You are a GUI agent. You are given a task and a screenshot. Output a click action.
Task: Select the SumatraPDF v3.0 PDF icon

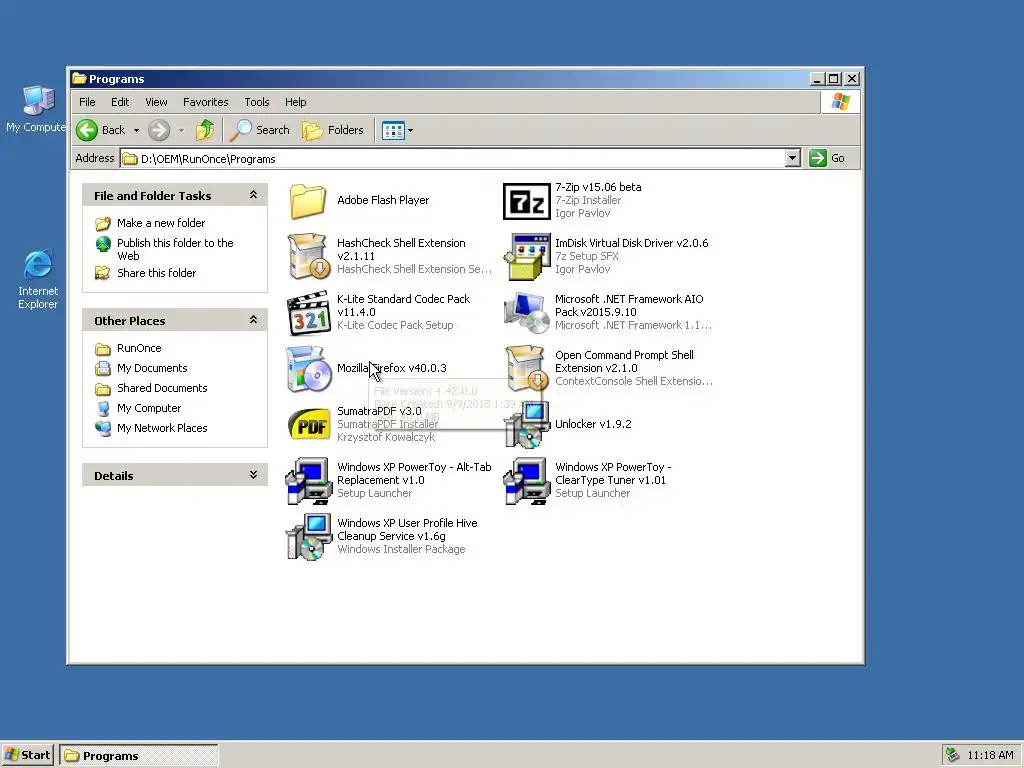309,425
